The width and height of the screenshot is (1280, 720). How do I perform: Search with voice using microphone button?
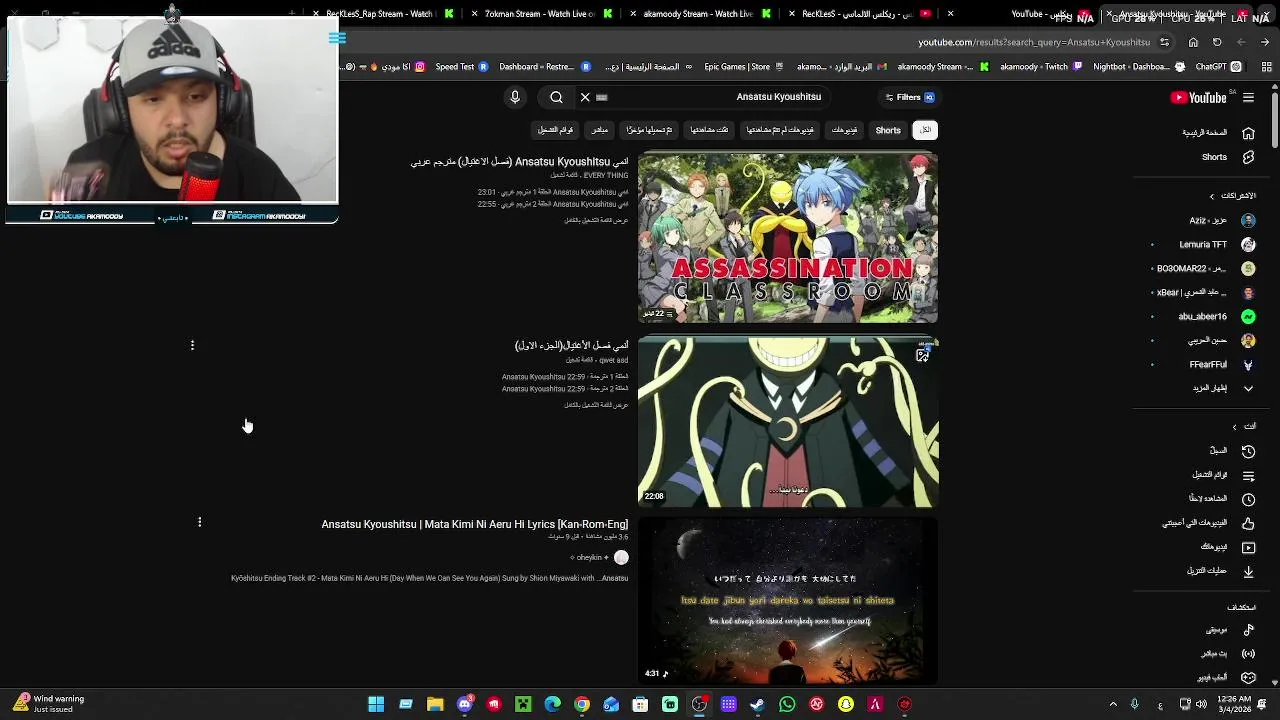pos(515,97)
